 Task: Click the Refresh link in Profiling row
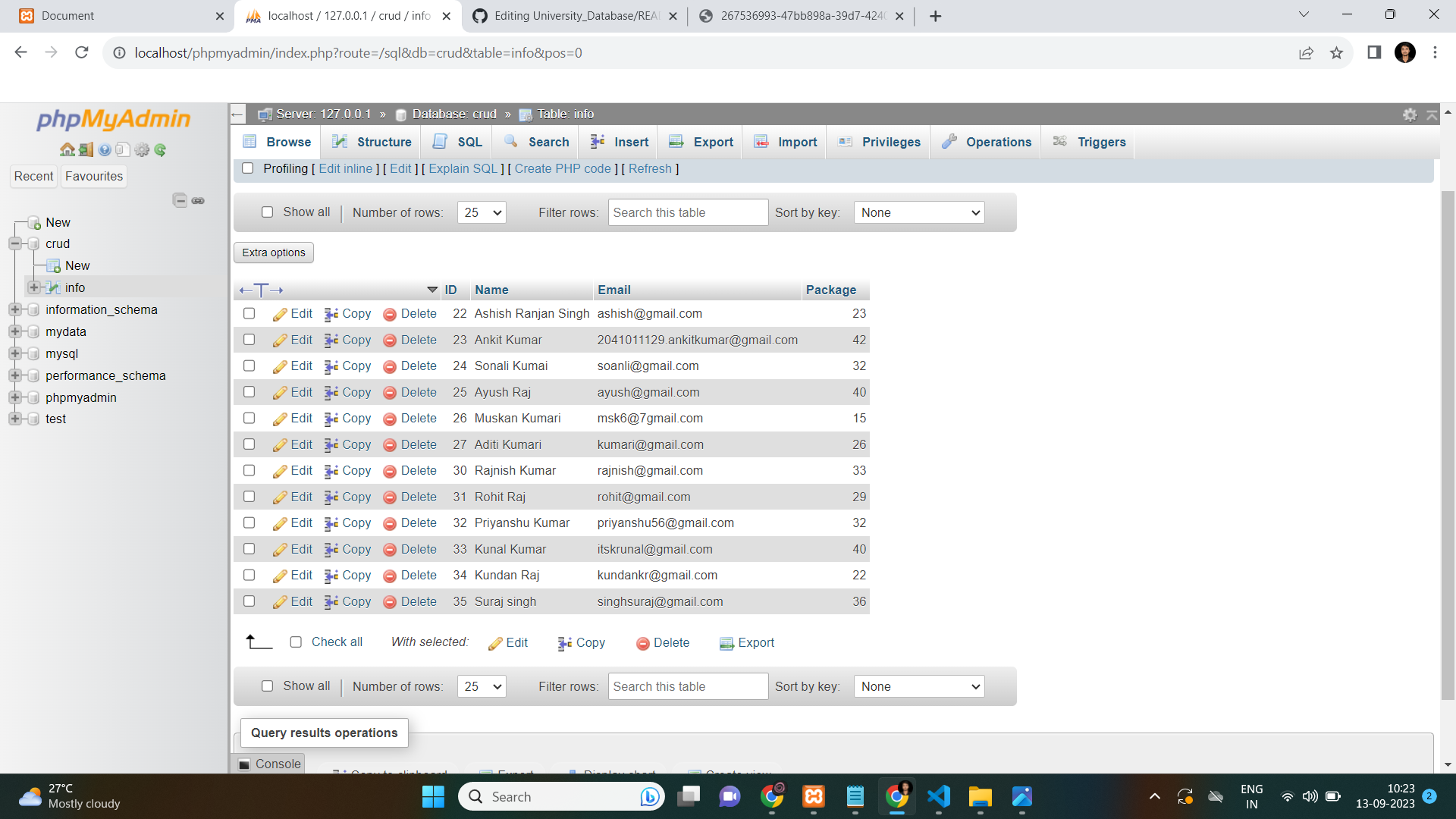point(650,168)
